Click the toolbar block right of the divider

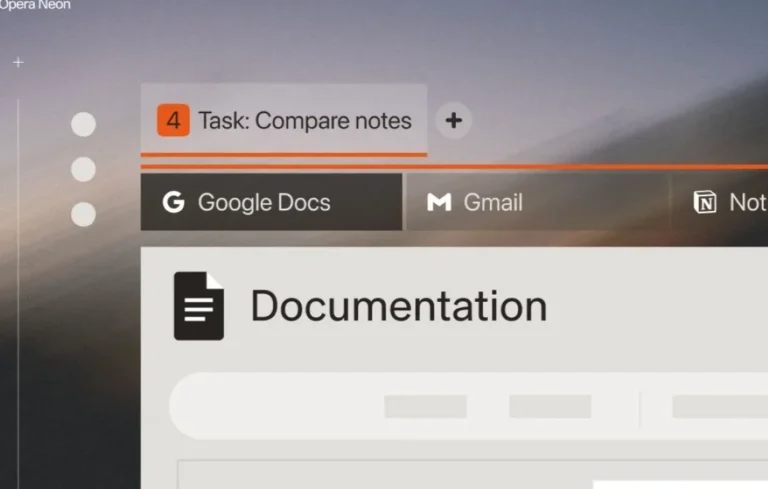[718, 406]
